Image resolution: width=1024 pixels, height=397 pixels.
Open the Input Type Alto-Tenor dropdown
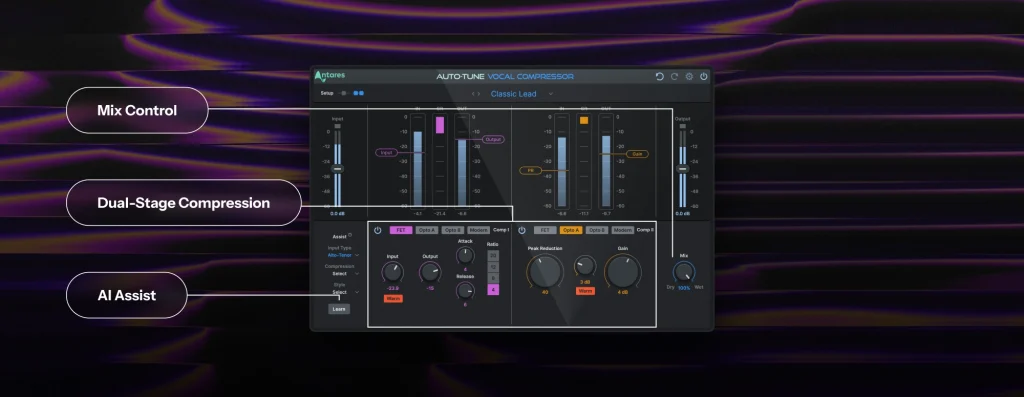click(343, 255)
